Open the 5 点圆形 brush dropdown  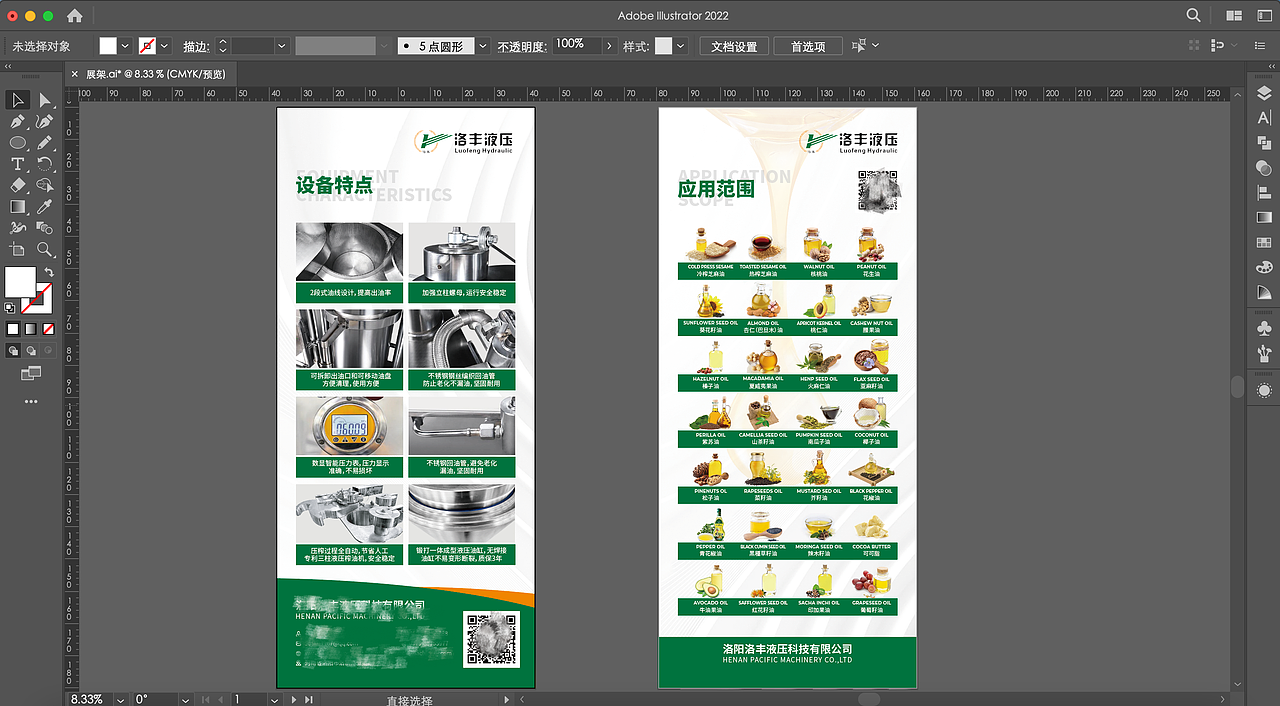tap(483, 46)
